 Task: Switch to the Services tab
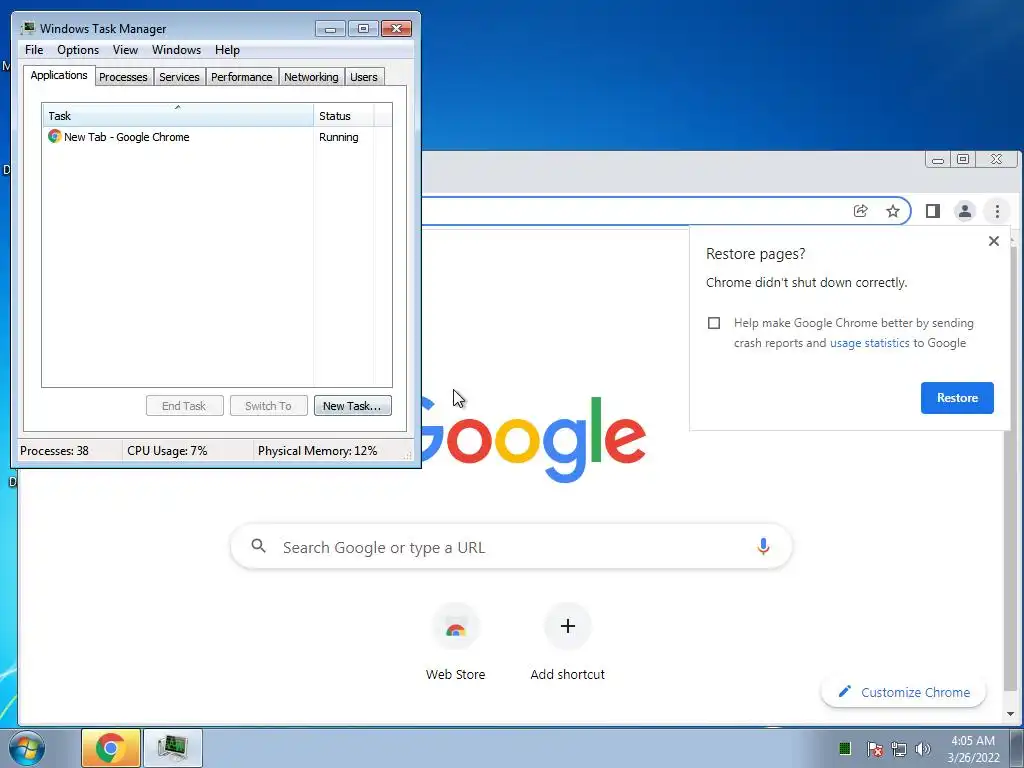pos(179,77)
